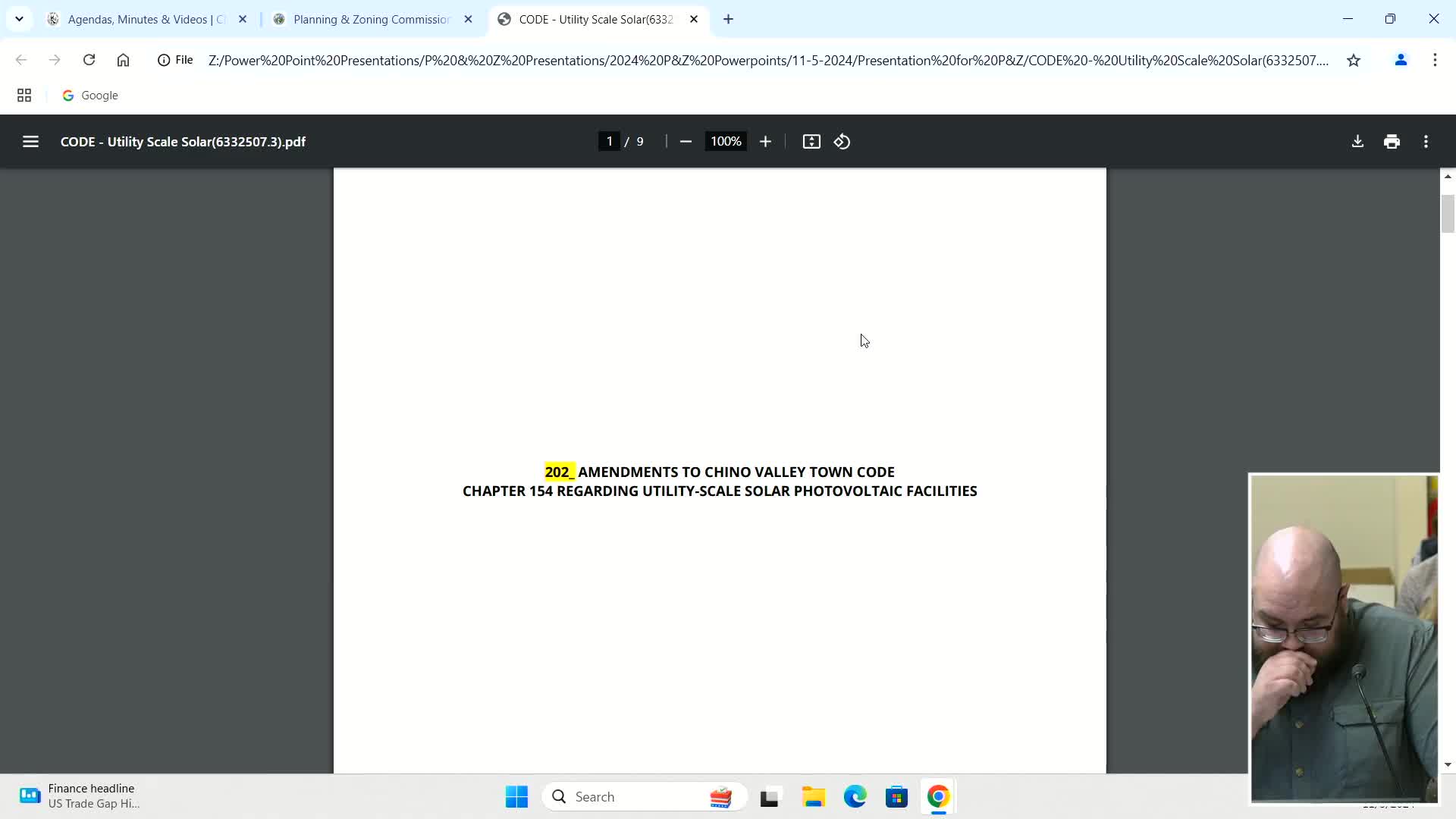The image size is (1456, 819).
Task: Rotate the PDF counterclockwise
Action: coord(842,142)
